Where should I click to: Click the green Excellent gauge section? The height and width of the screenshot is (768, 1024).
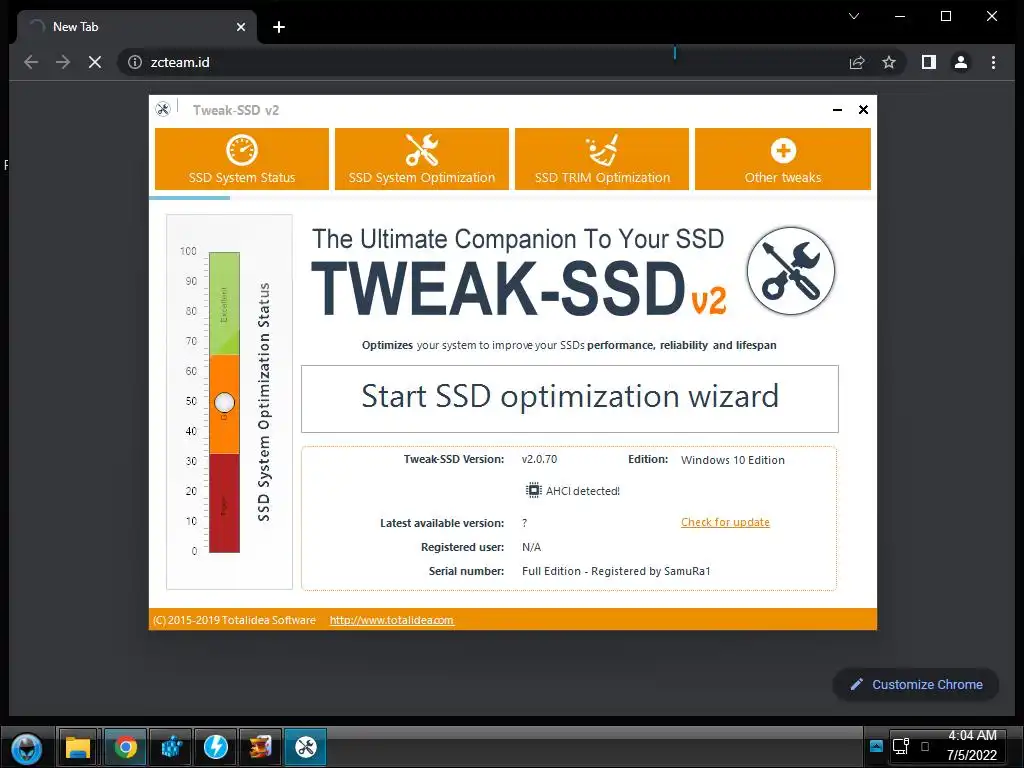click(x=224, y=304)
